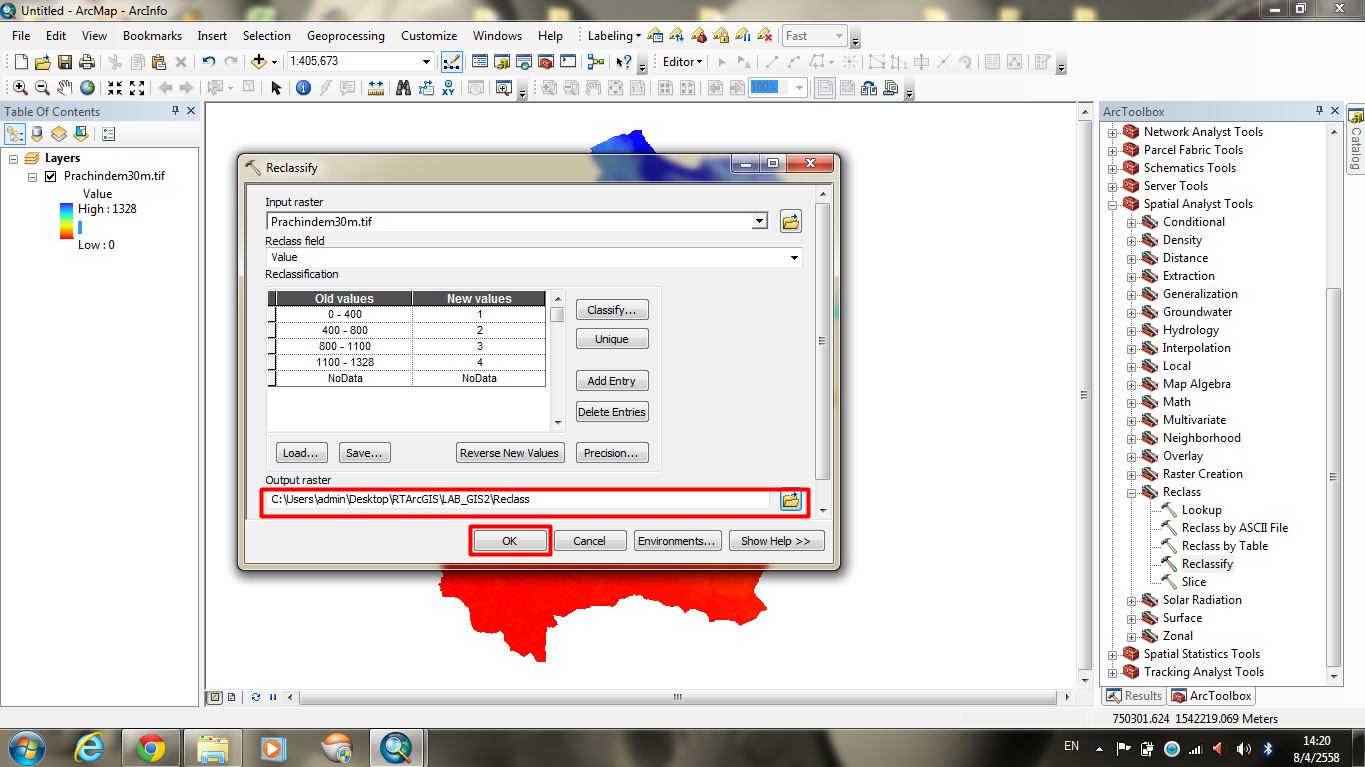This screenshot has width=1365, height=767.
Task: Open the ArcToolbox red toolbox icon
Action: pos(546,62)
